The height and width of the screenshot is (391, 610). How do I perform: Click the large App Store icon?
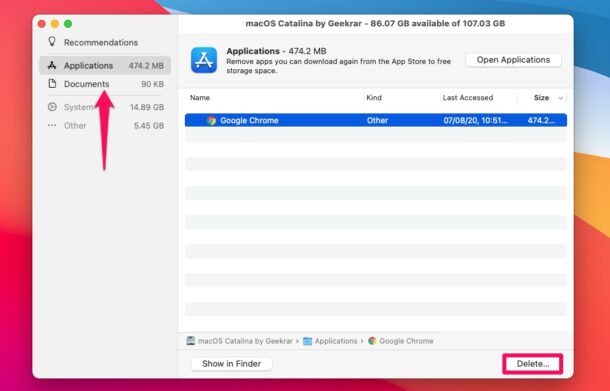pyautogui.click(x=204, y=60)
